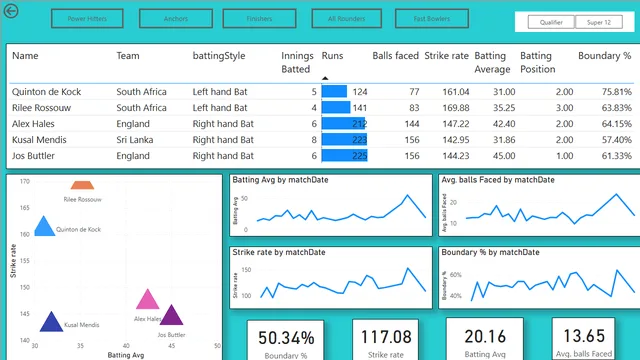The image size is (640, 360).
Task: Click the 20.16 Batting Avg card
Action: tap(485, 339)
